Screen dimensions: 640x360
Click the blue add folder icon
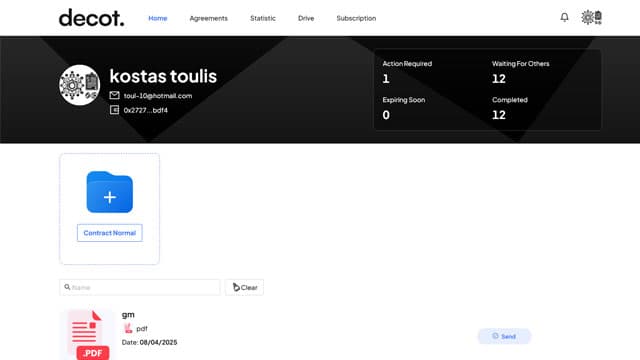tap(109, 192)
